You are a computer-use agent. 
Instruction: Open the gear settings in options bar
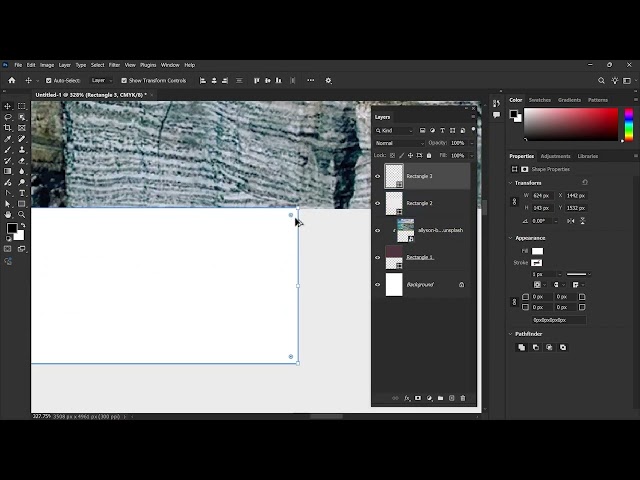click(328, 81)
